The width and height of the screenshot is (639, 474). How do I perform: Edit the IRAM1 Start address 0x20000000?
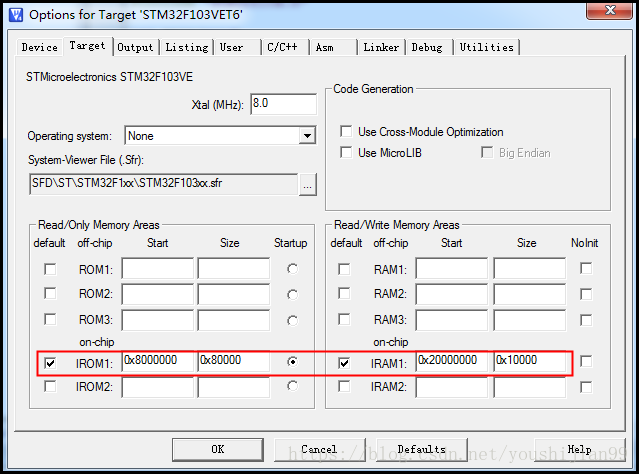click(x=452, y=361)
